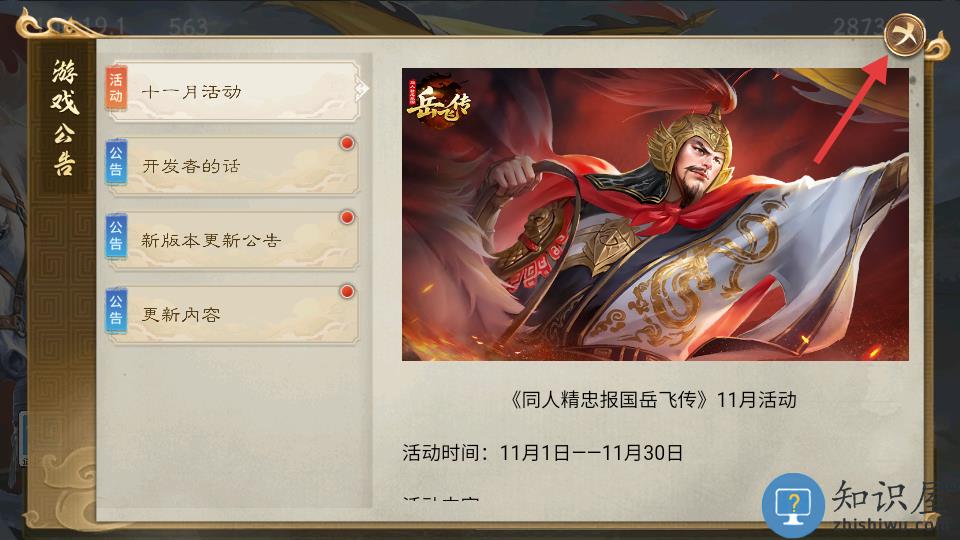Click the red unread dot on 新版本更新公告
Viewport: 960px width, 540px height.
tap(347, 217)
